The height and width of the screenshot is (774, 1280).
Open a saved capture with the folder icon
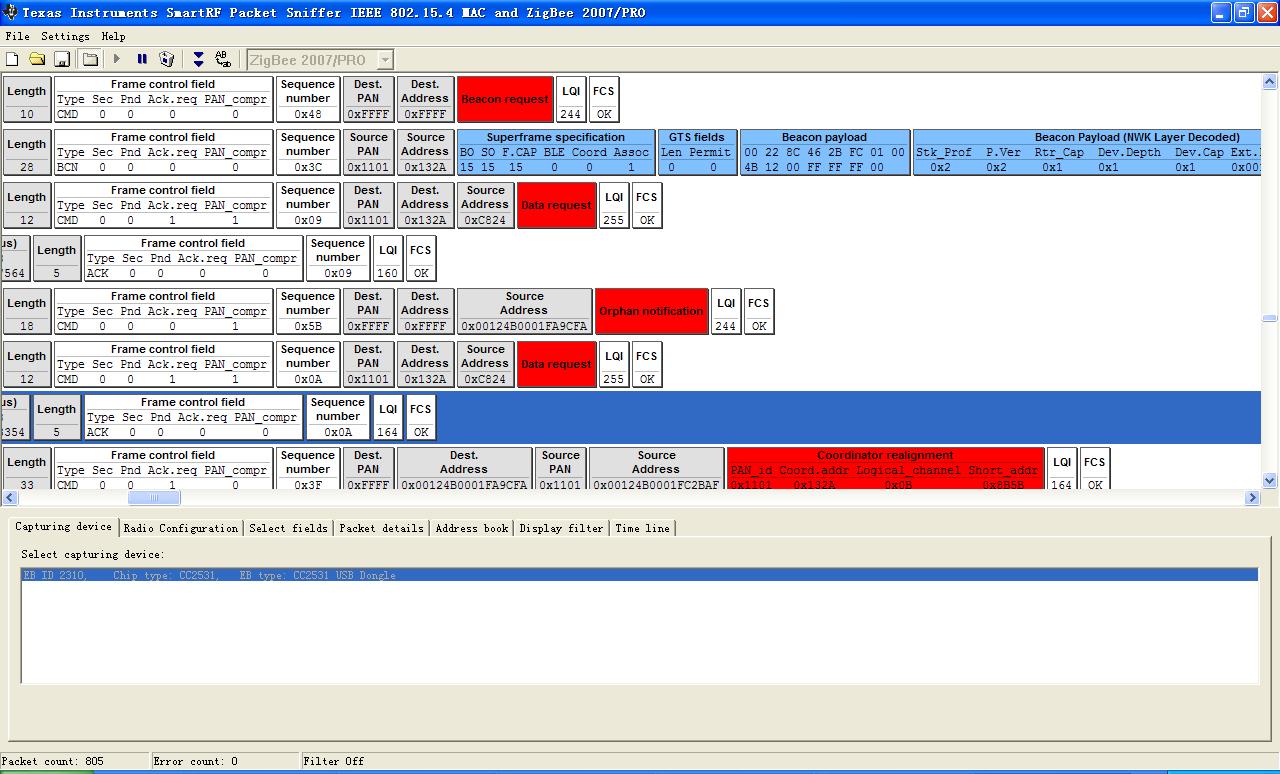tap(37, 60)
